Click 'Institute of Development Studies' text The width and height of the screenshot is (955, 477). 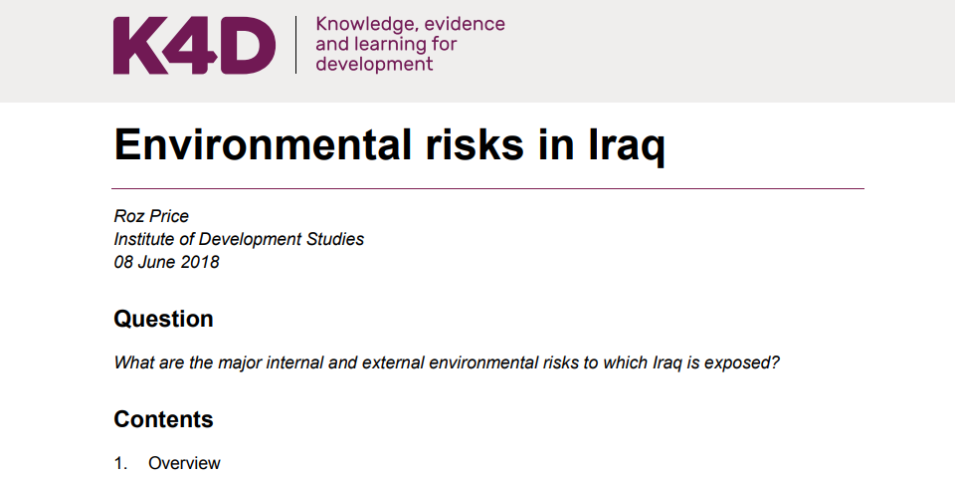pyautogui.click(x=239, y=239)
